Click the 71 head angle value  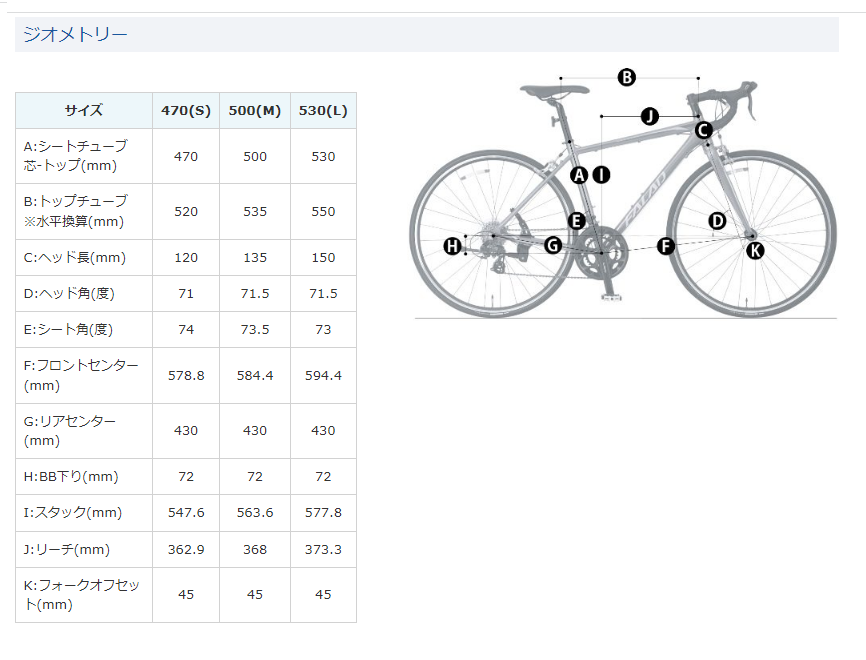186,293
